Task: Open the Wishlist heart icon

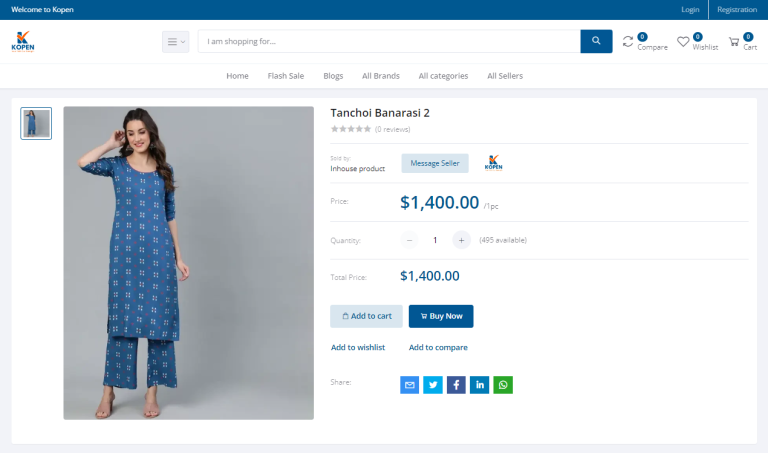Action: pos(683,42)
